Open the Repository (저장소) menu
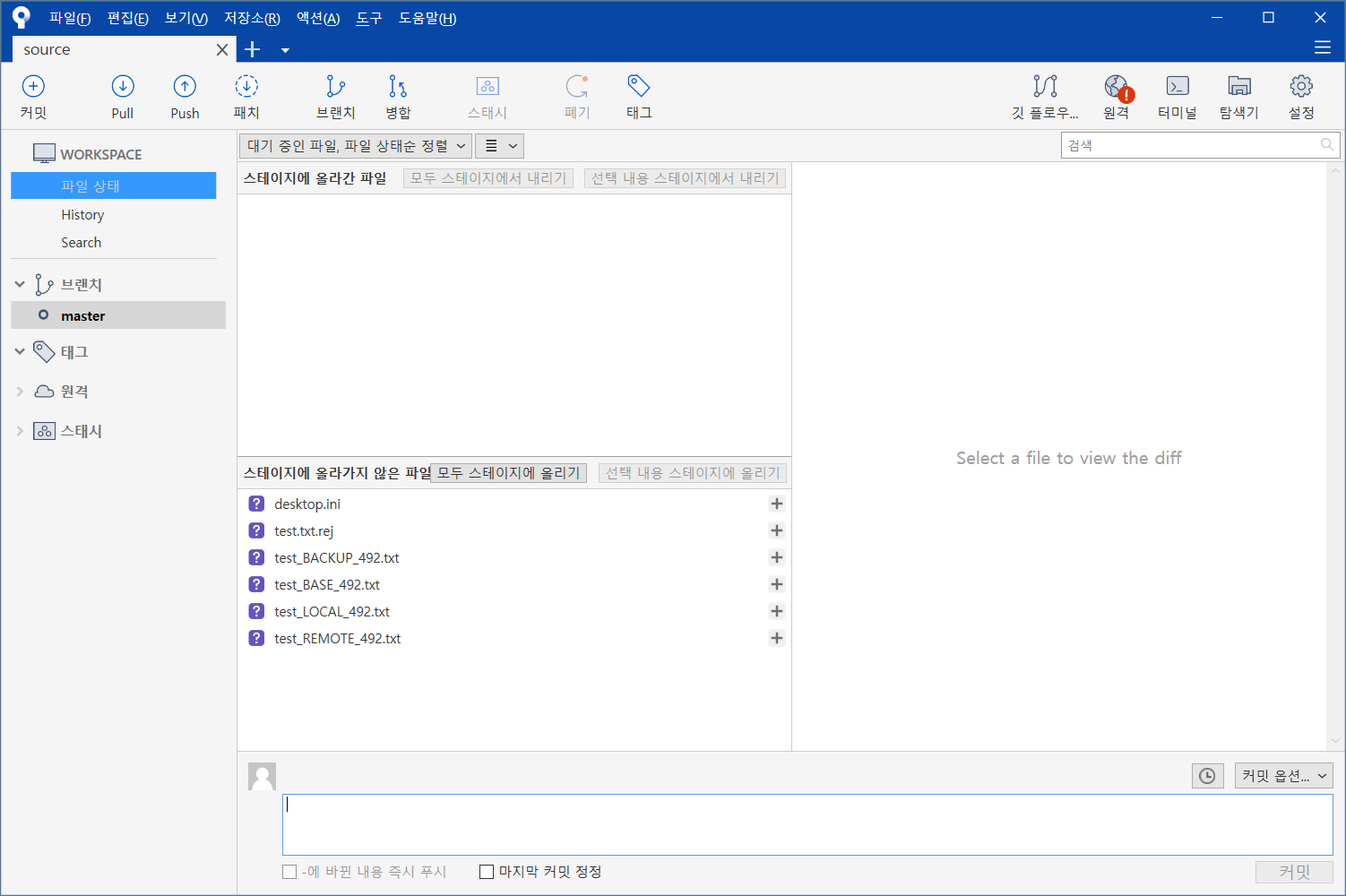 coord(252,18)
